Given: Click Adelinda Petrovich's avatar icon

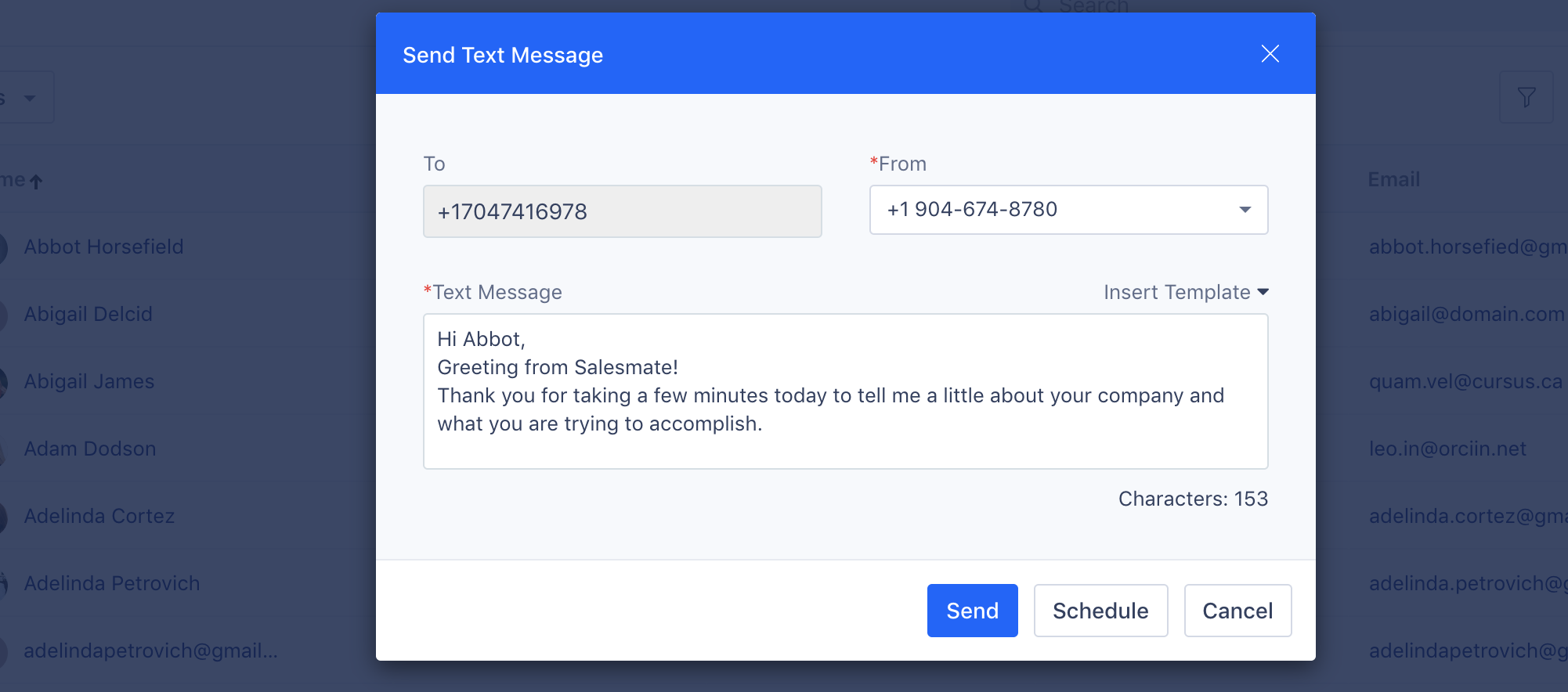Looking at the screenshot, I should tap(2, 584).
